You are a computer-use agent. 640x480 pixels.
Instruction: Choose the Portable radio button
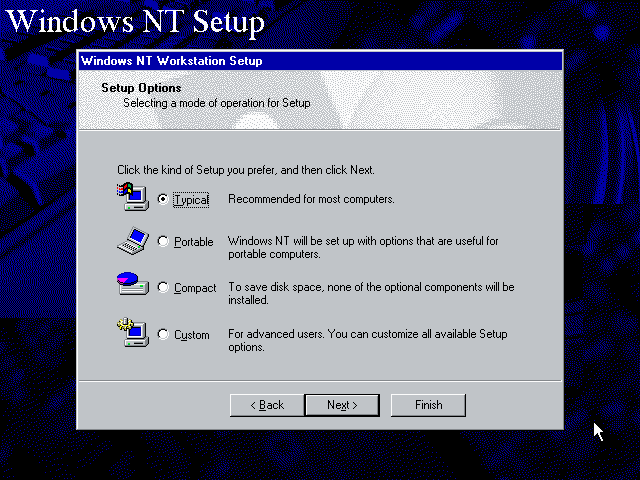pyautogui.click(x=163, y=241)
